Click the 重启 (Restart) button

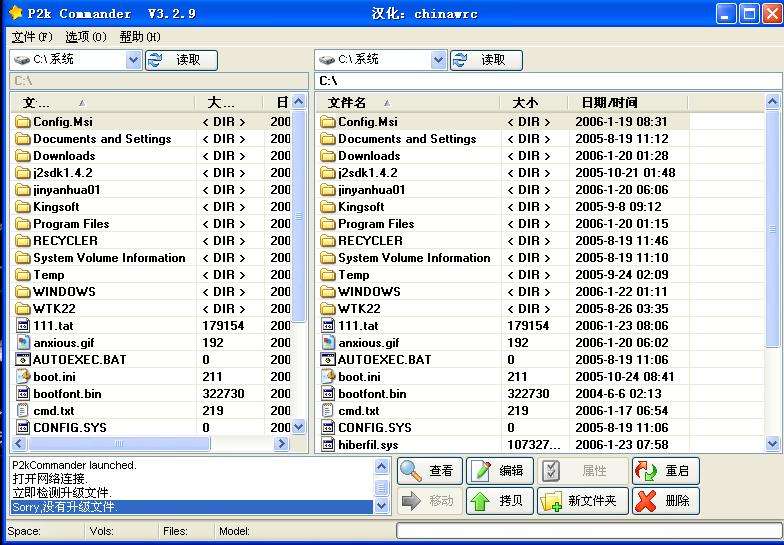pyautogui.click(x=665, y=471)
